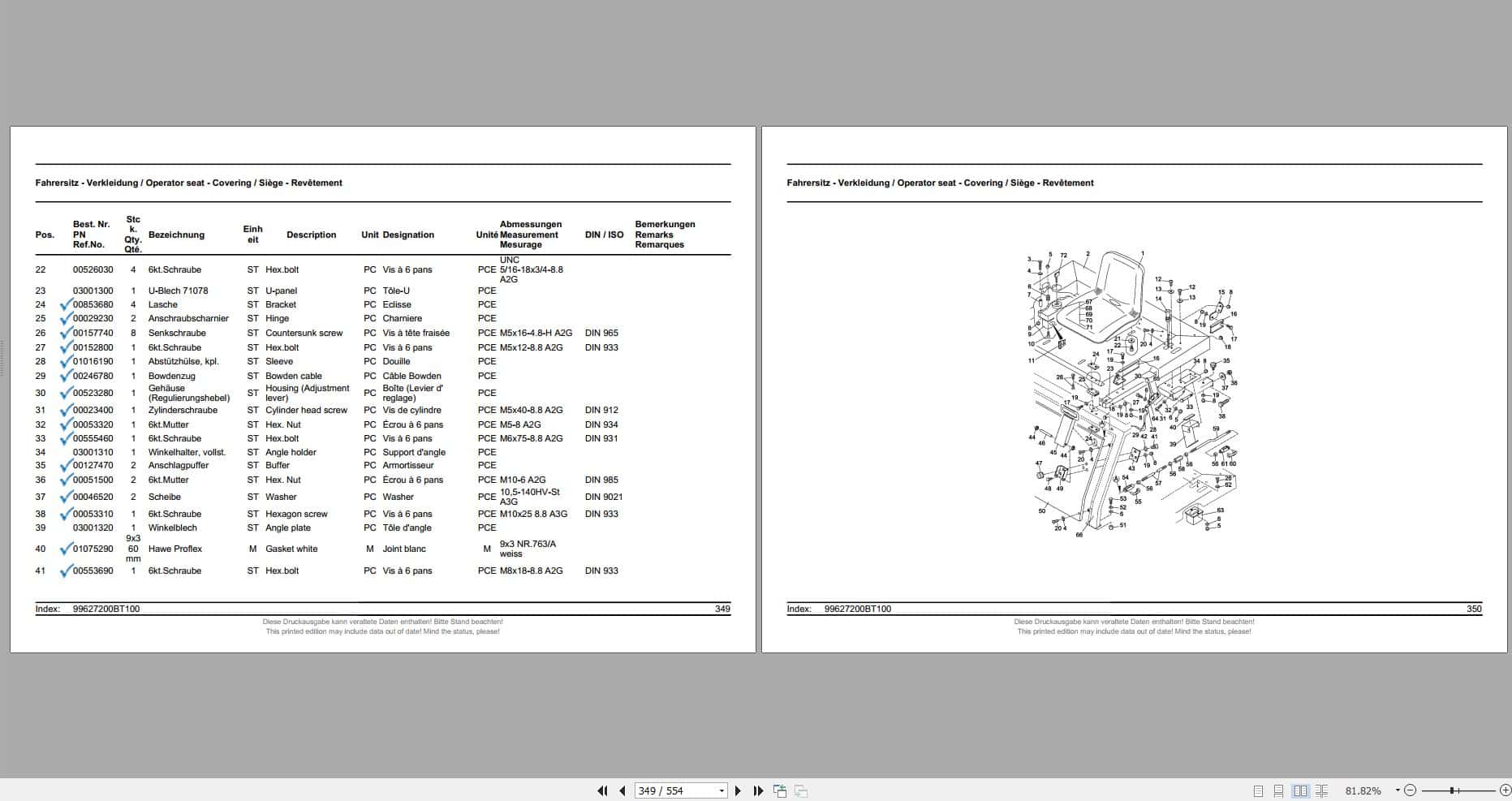Viewport: 1512px width, 801px height.
Task: Switch to continuous page layout
Action: (x=1278, y=790)
